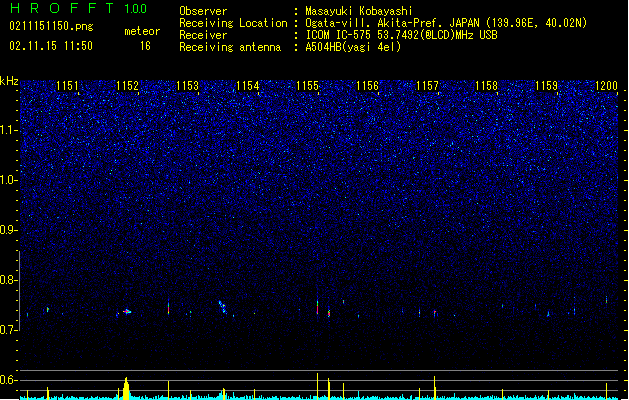Select the filename 0211151150.png
Screen dimensions: 629x400
[51, 27]
